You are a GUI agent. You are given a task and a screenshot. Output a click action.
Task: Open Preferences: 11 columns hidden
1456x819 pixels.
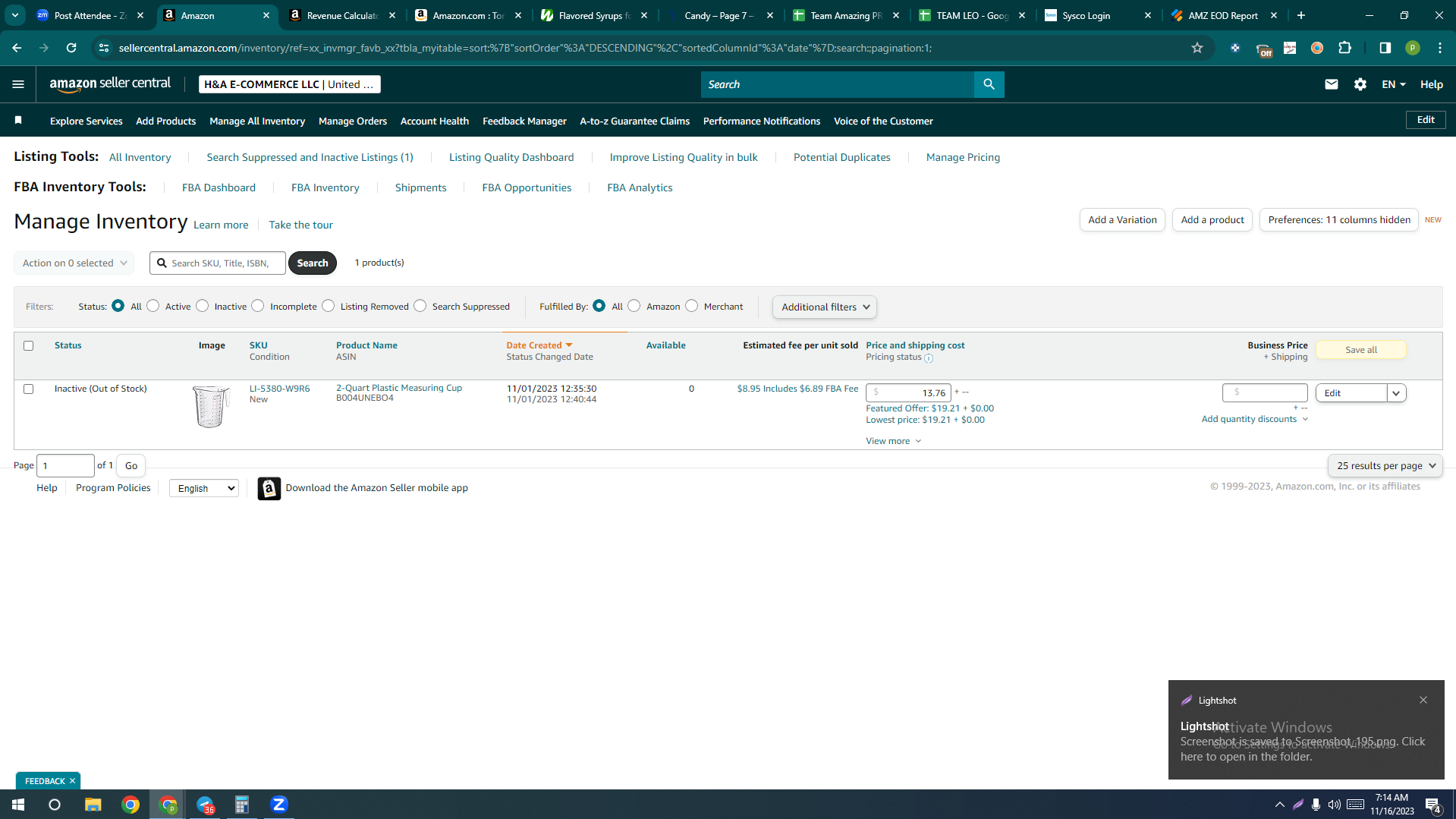pyautogui.click(x=1339, y=220)
